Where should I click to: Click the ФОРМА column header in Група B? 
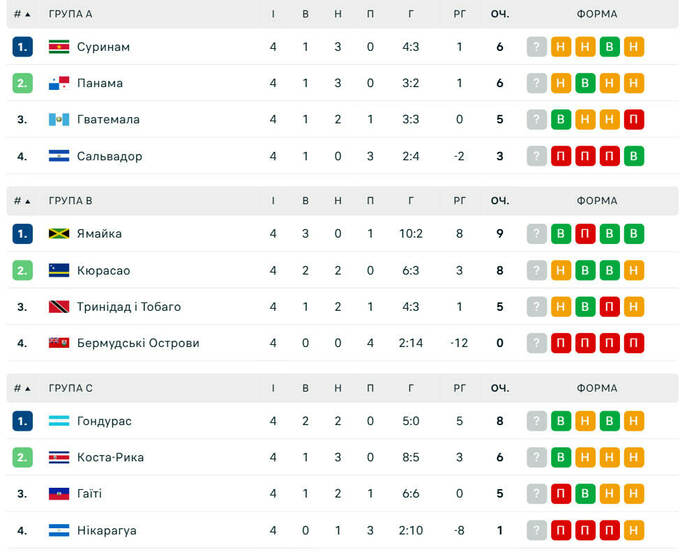597,201
